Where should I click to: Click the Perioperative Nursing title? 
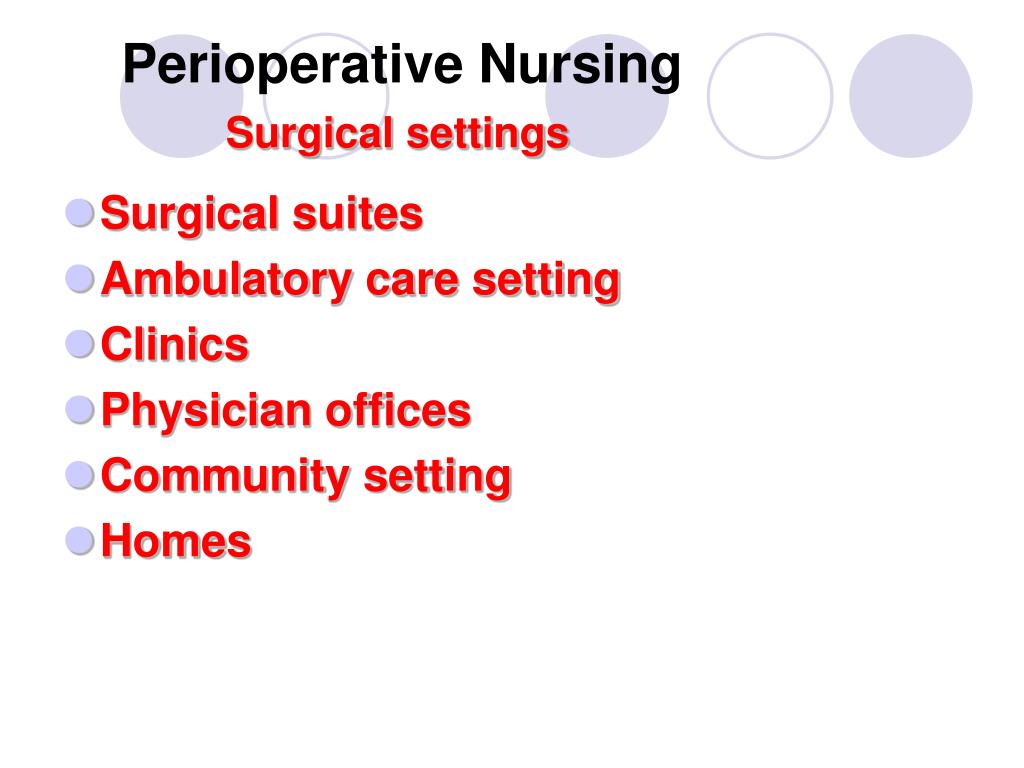coord(402,65)
